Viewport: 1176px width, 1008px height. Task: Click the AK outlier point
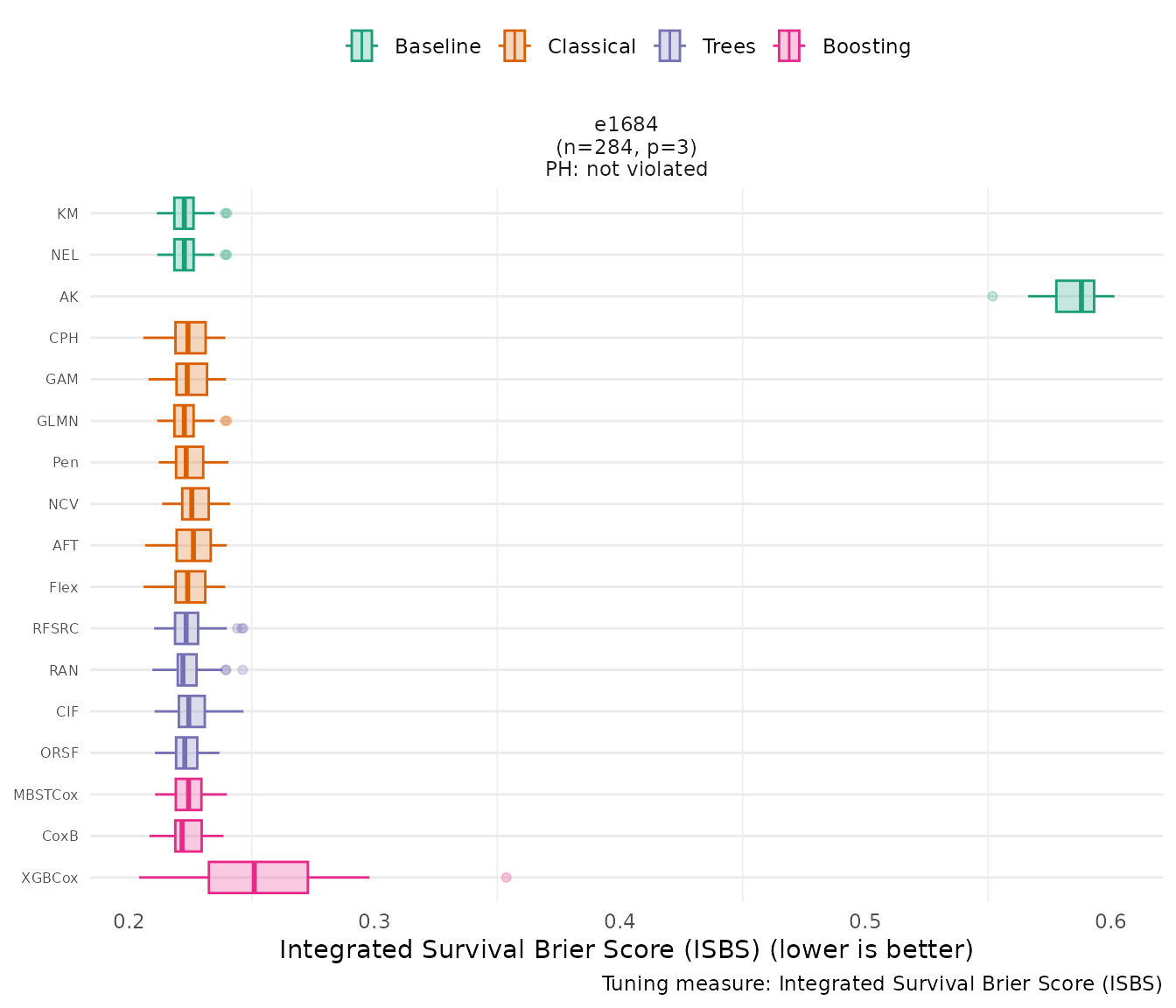[992, 296]
